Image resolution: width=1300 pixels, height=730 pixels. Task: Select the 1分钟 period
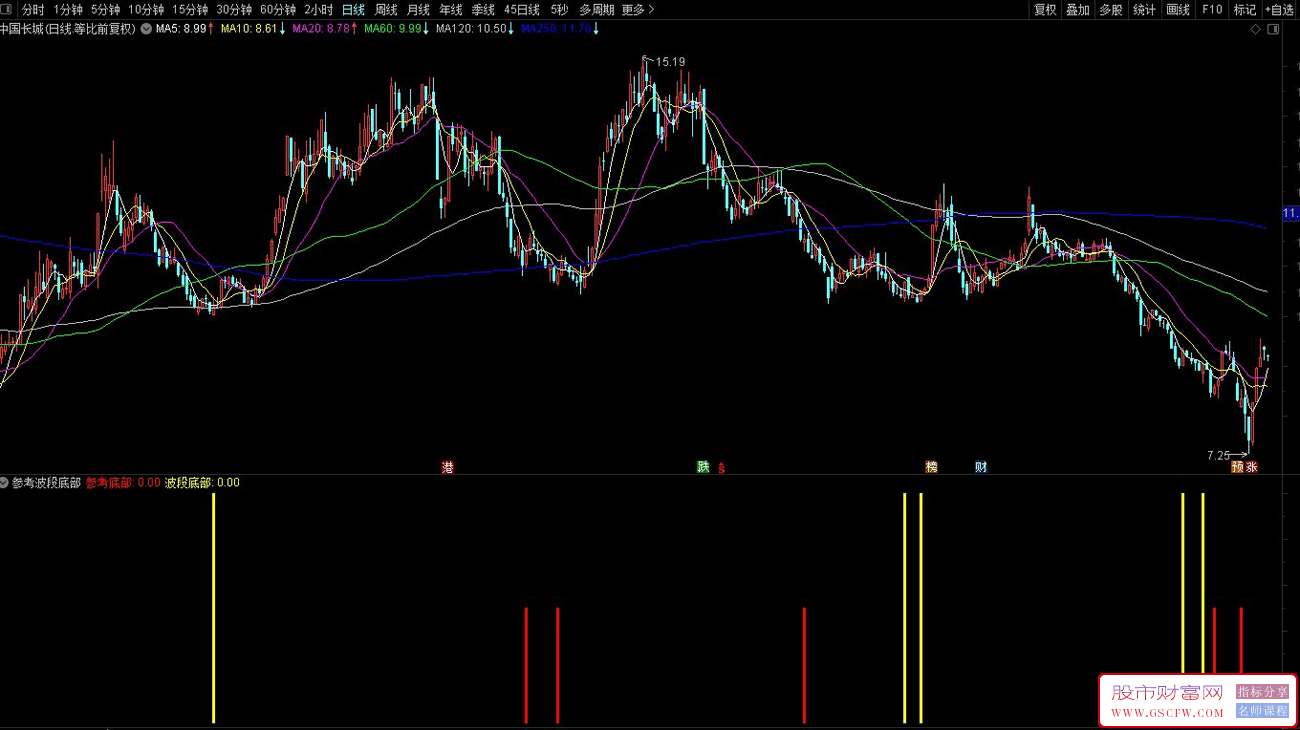pyautogui.click(x=68, y=10)
